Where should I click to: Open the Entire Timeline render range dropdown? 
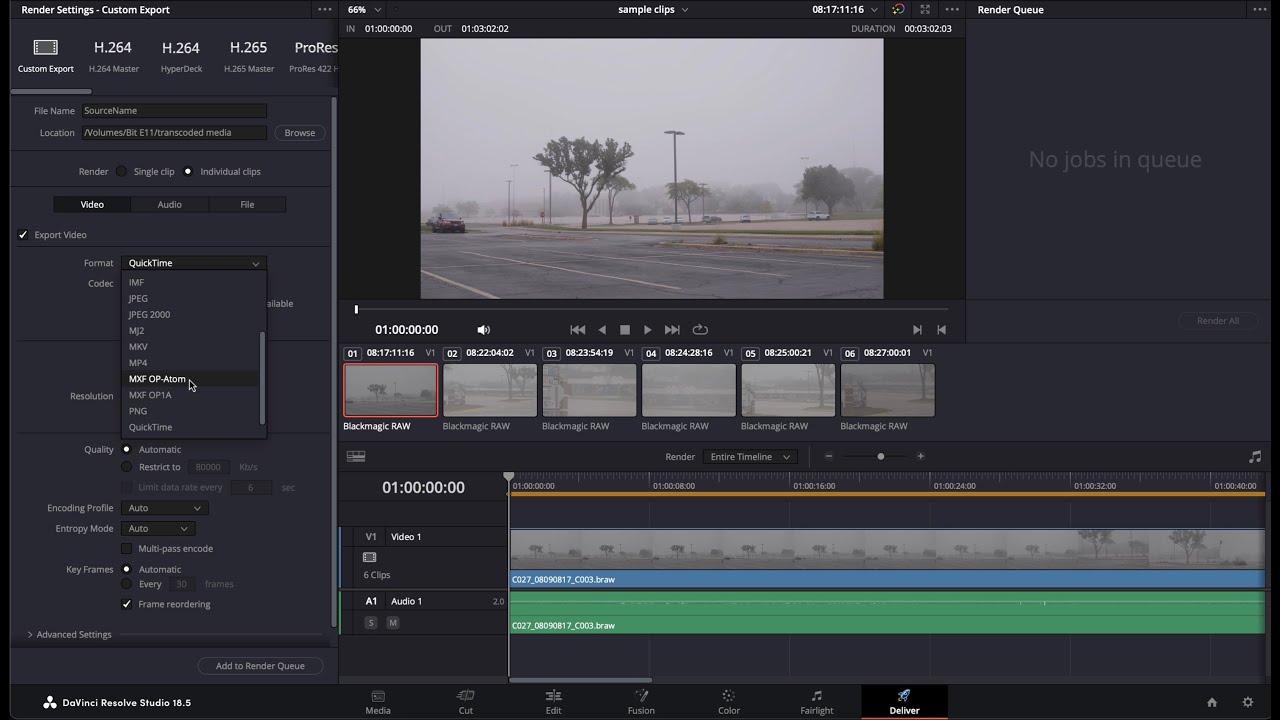[x=750, y=457]
